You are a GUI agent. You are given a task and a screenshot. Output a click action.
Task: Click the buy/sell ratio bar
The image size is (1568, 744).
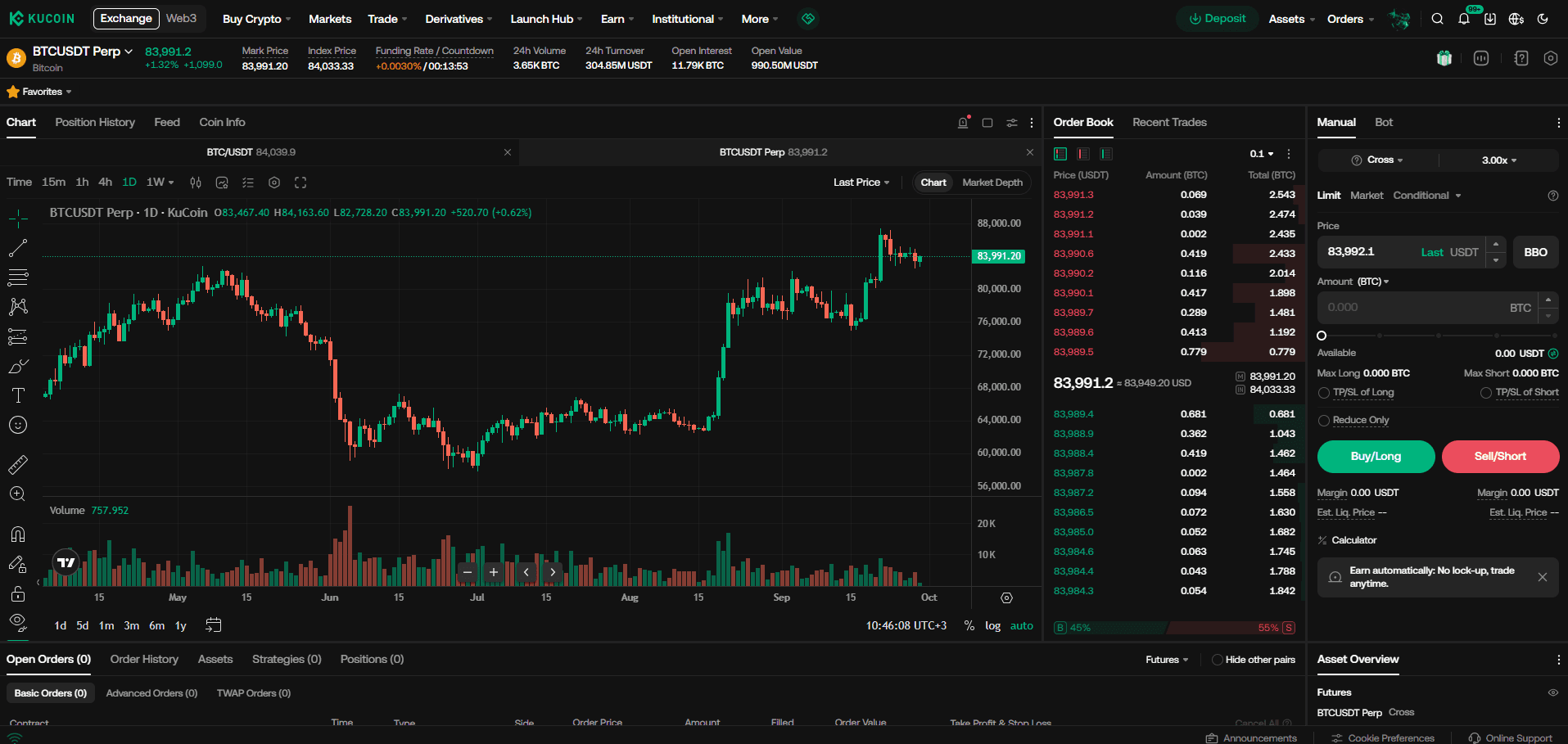(x=1174, y=628)
